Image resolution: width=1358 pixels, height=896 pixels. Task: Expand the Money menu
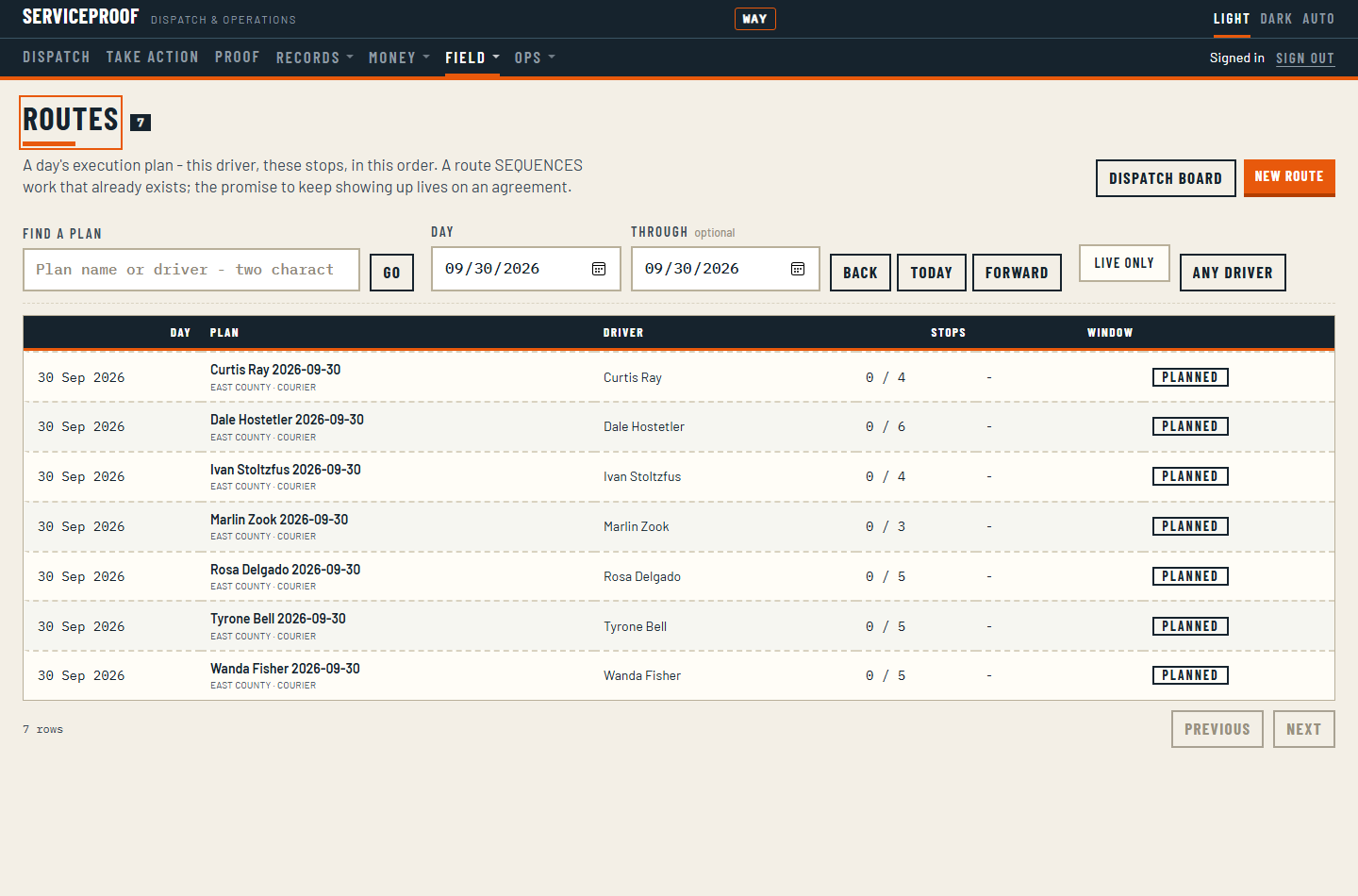coord(399,58)
